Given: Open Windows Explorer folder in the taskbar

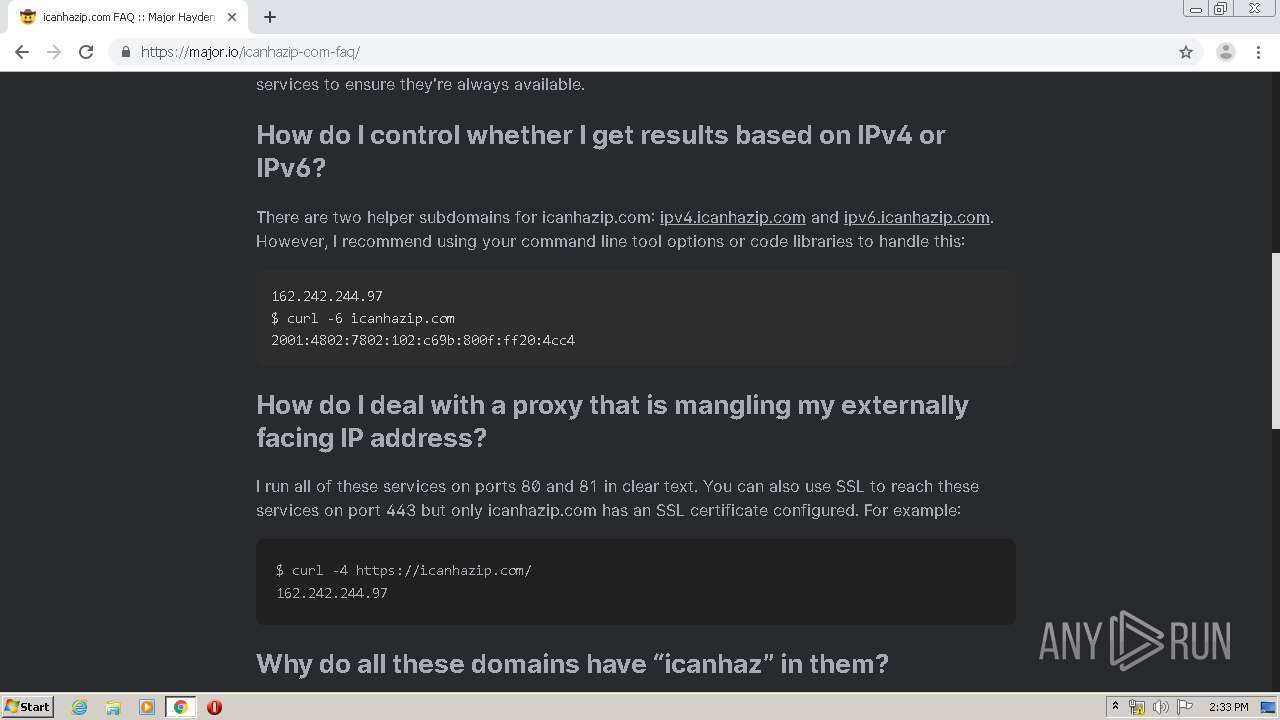Looking at the screenshot, I should click(113, 707).
